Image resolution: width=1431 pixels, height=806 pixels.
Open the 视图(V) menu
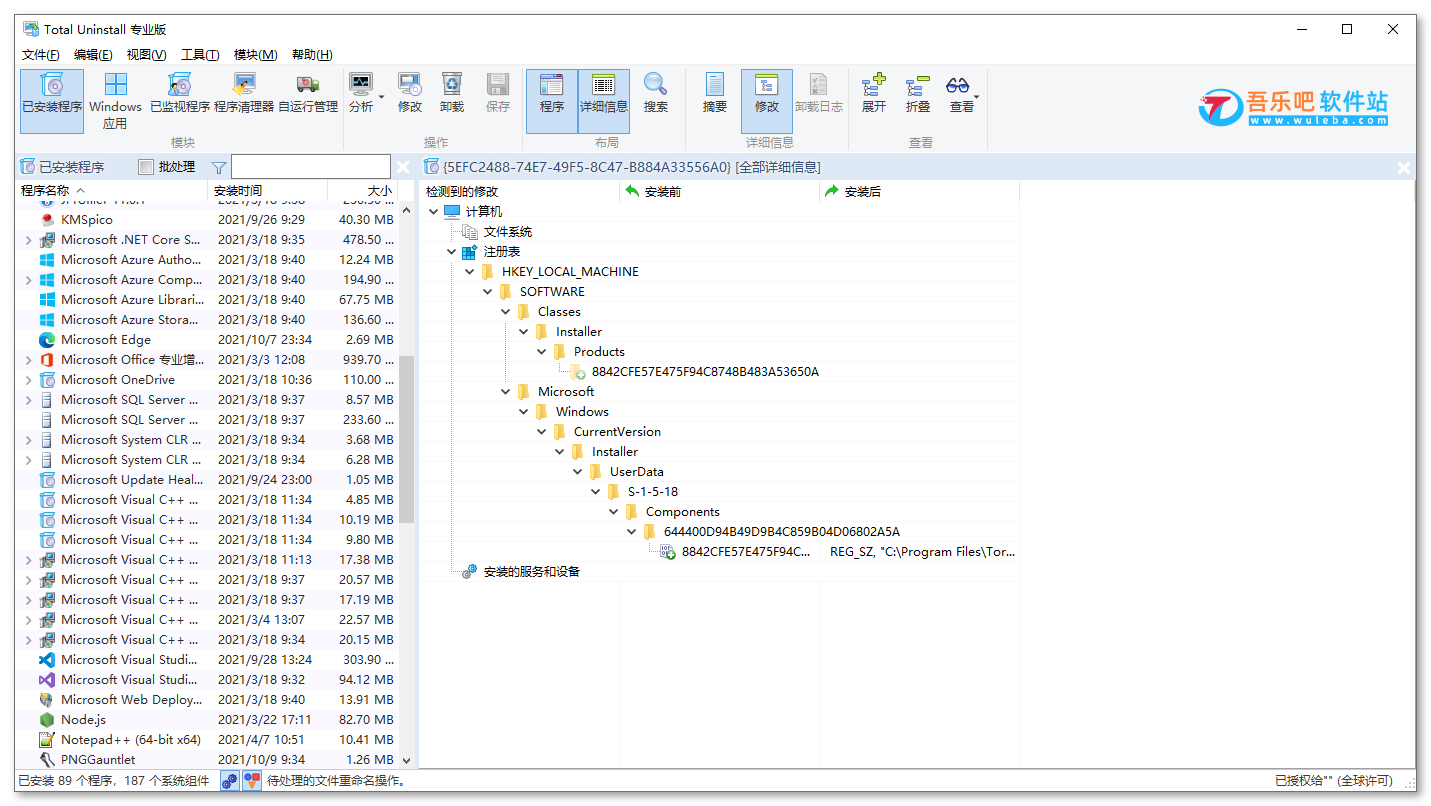(x=146, y=55)
